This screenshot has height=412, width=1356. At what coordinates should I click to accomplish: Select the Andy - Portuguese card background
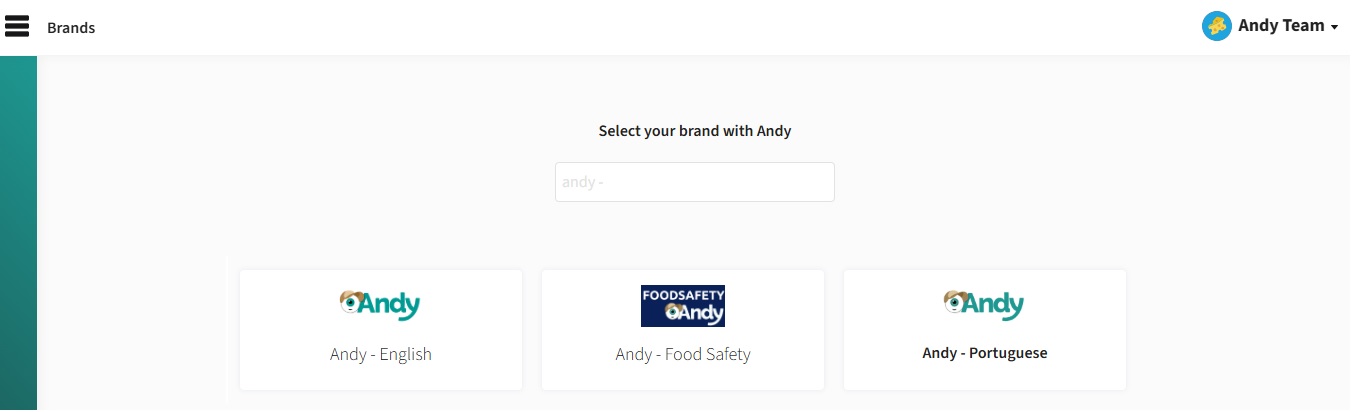pos(985,330)
